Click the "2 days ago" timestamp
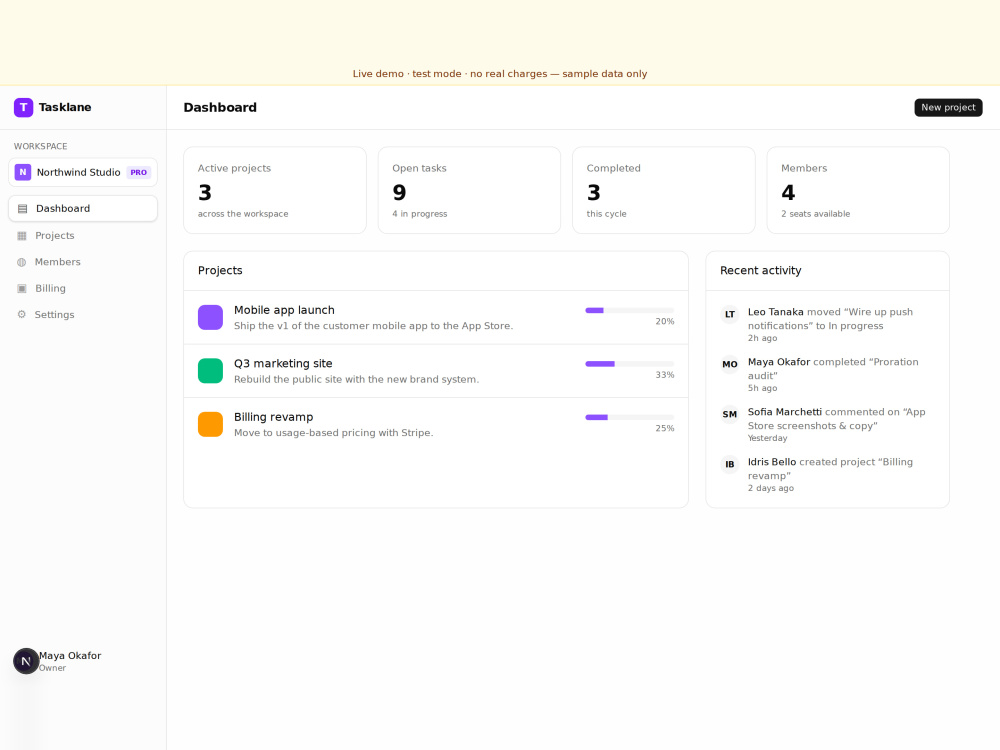Viewport: 1000px width, 750px height. click(770, 488)
